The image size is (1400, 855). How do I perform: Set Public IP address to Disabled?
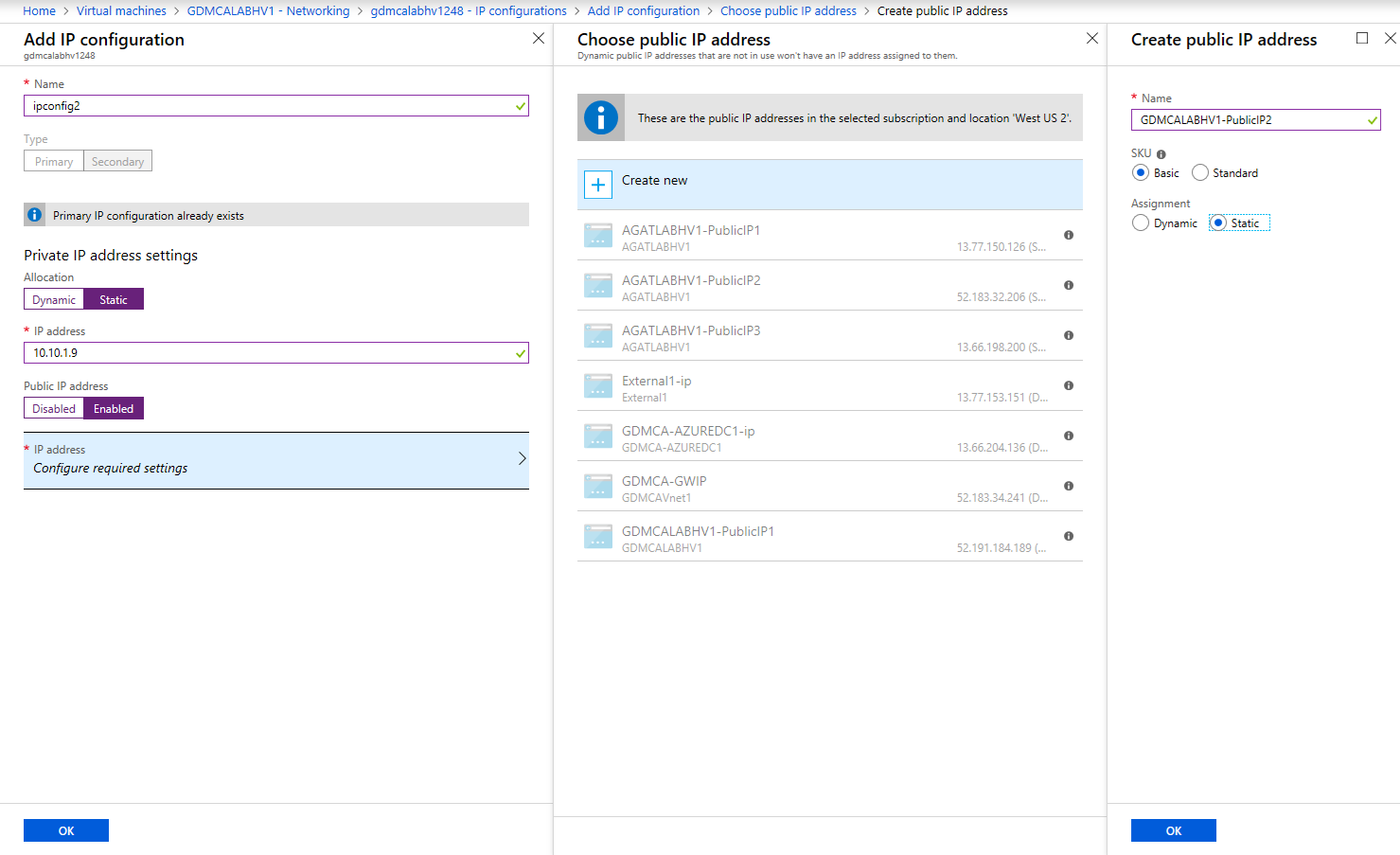click(x=54, y=408)
